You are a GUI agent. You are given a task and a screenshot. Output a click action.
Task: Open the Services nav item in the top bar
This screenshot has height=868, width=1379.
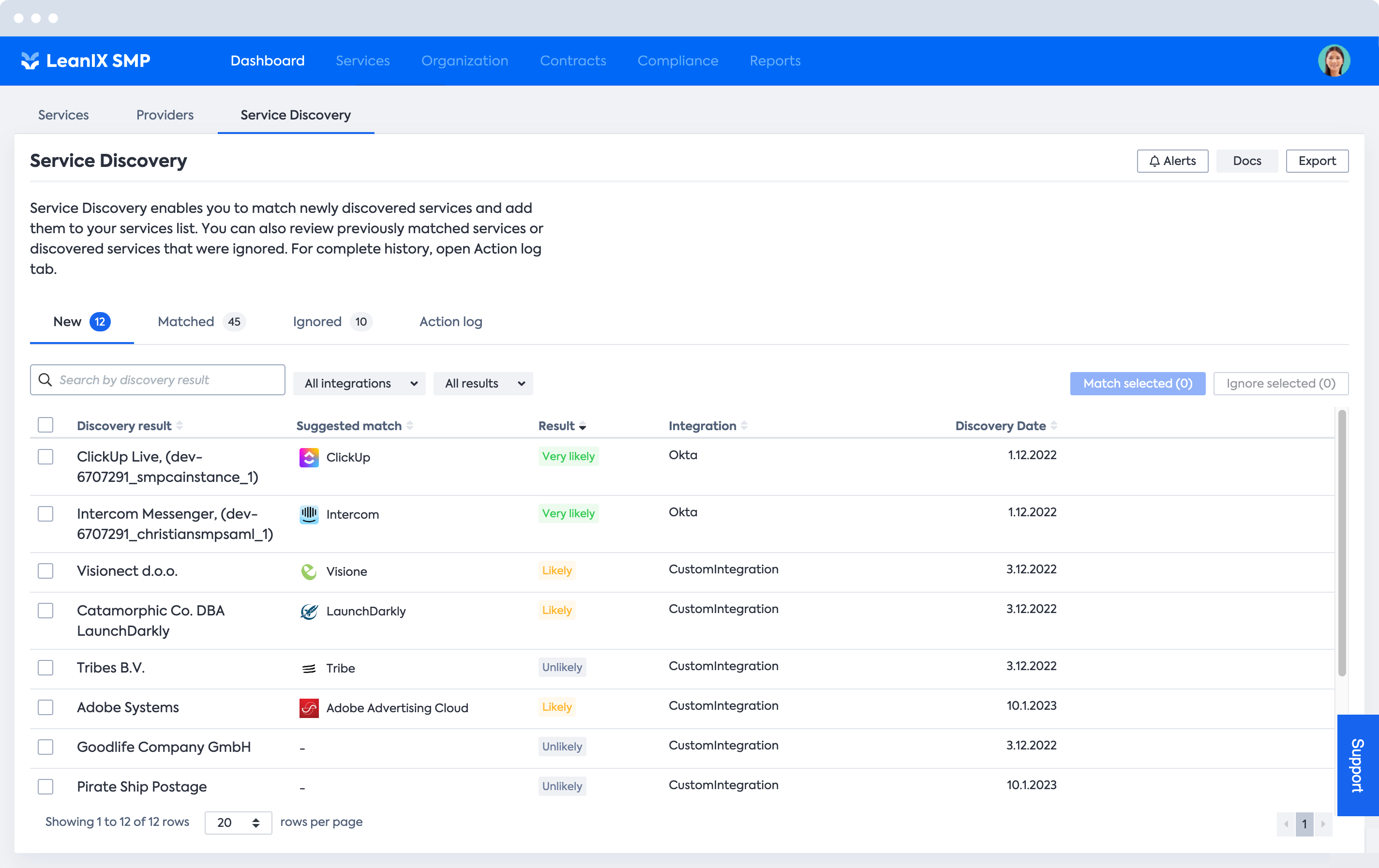point(362,60)
